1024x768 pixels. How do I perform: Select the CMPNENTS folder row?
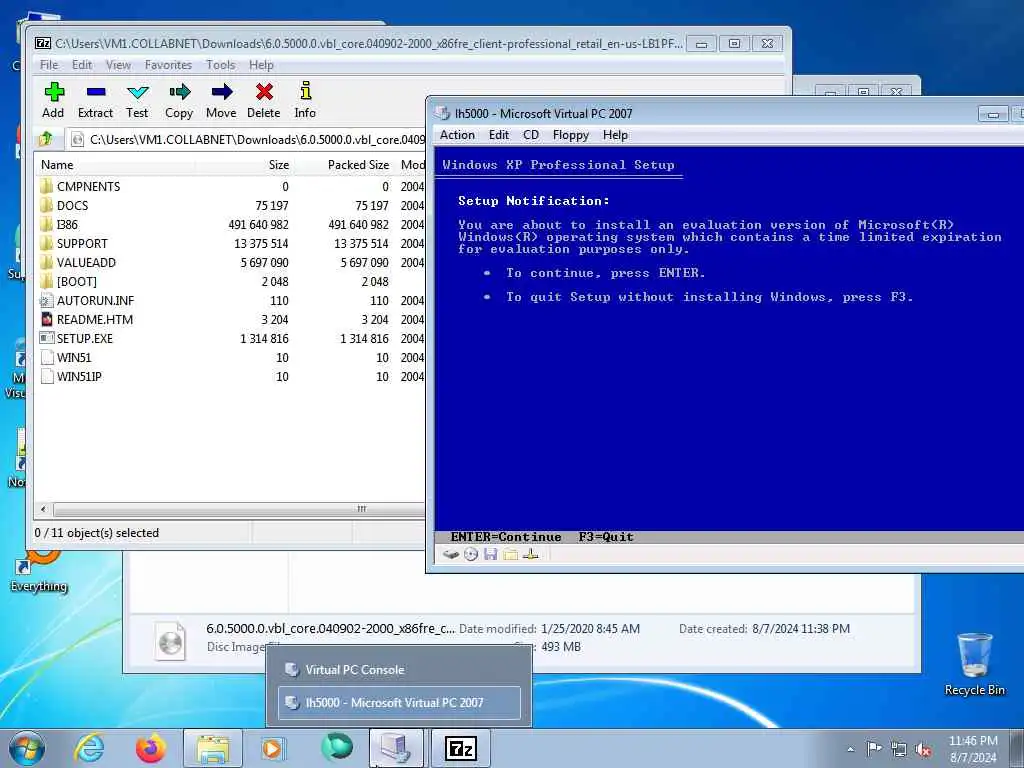coord(231,187)
